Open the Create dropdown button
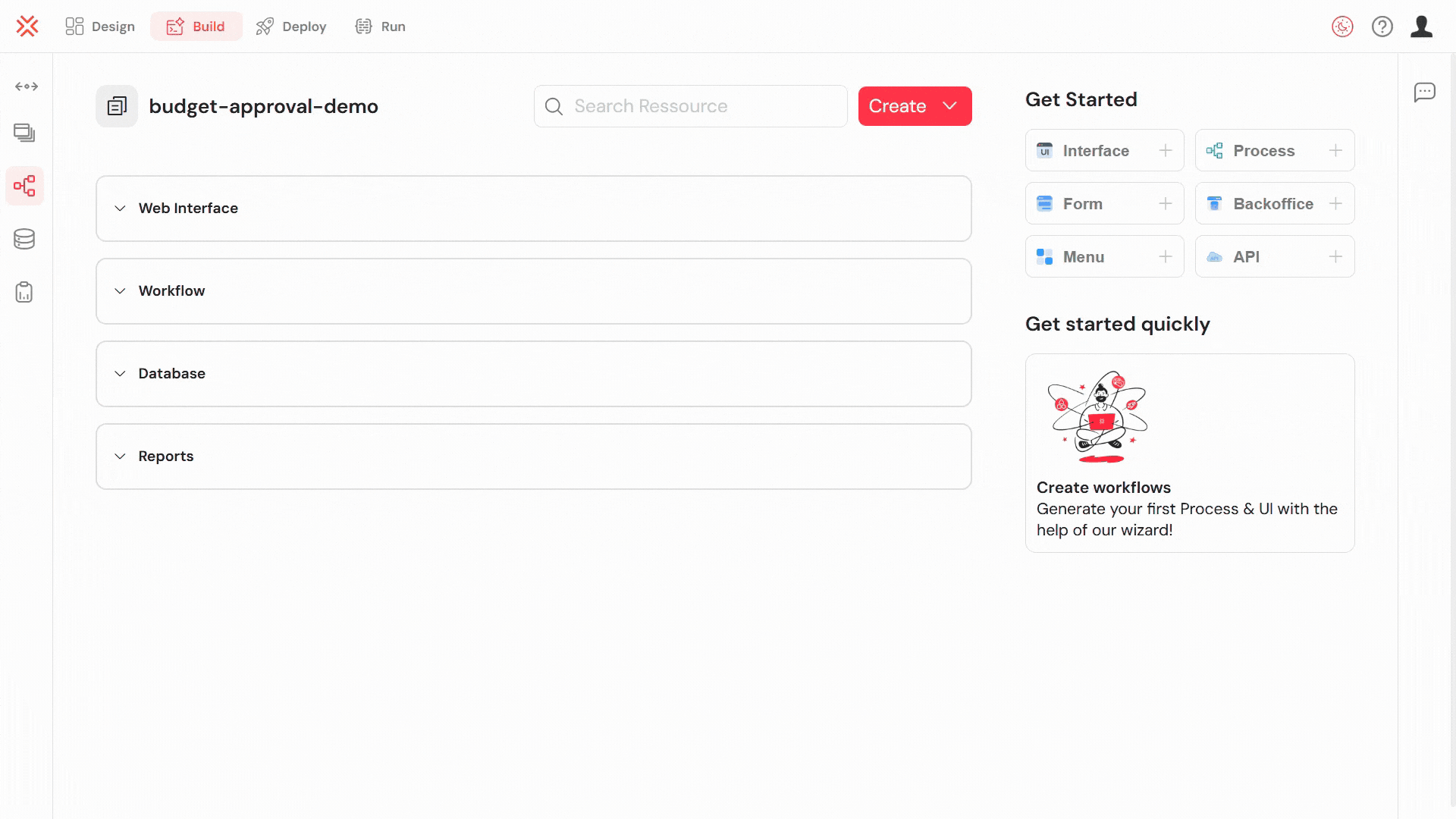The height and width of the screenshot is (819, 1456). (x=914, y=105)
